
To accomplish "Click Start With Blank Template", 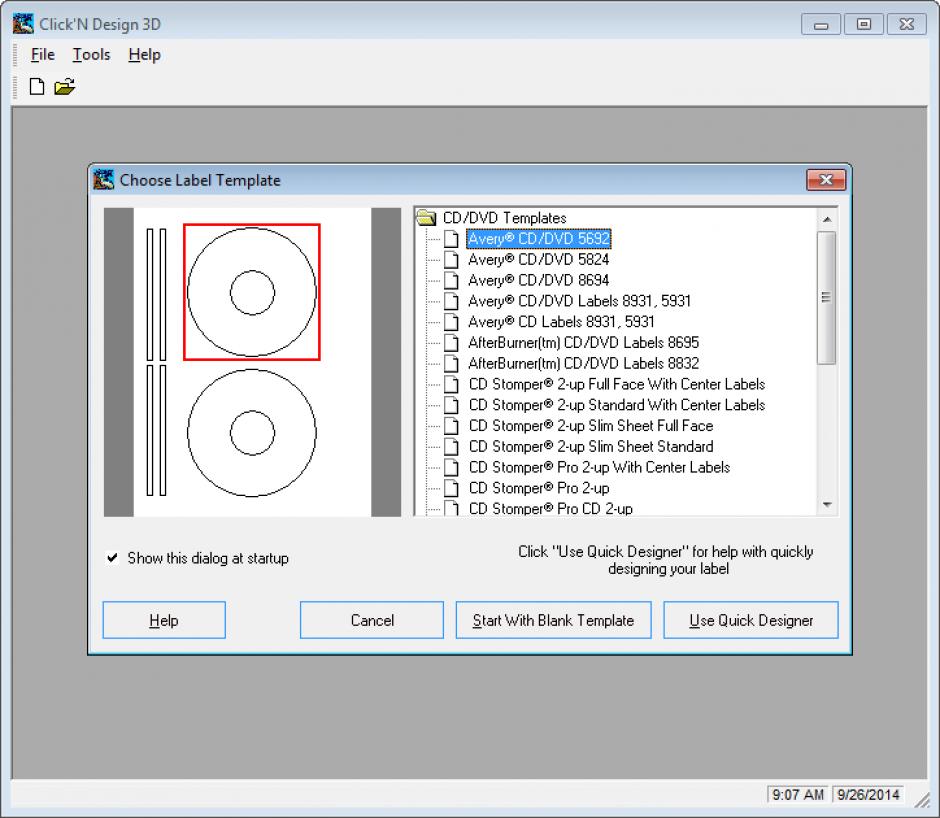I will pos(553,620).
